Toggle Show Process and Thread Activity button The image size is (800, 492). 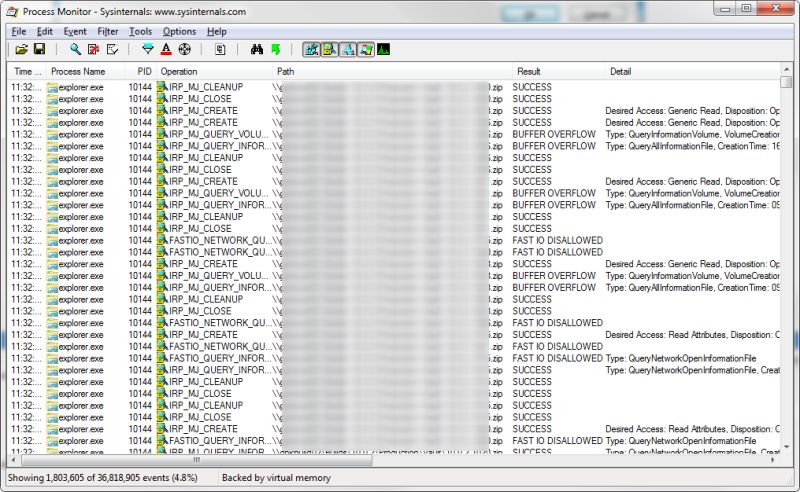[x=366, y=50]
